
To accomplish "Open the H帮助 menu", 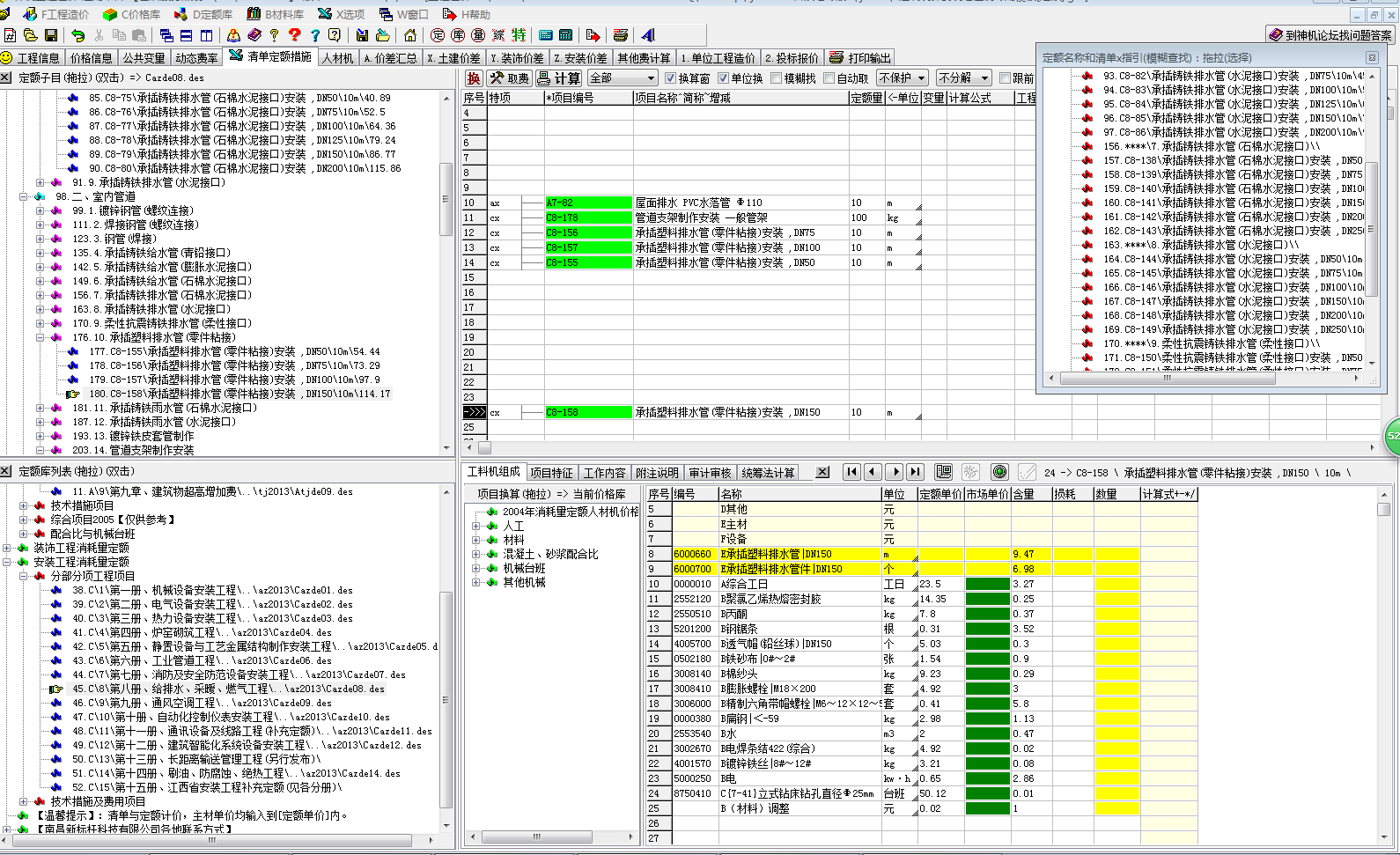I will click(467, 14).
